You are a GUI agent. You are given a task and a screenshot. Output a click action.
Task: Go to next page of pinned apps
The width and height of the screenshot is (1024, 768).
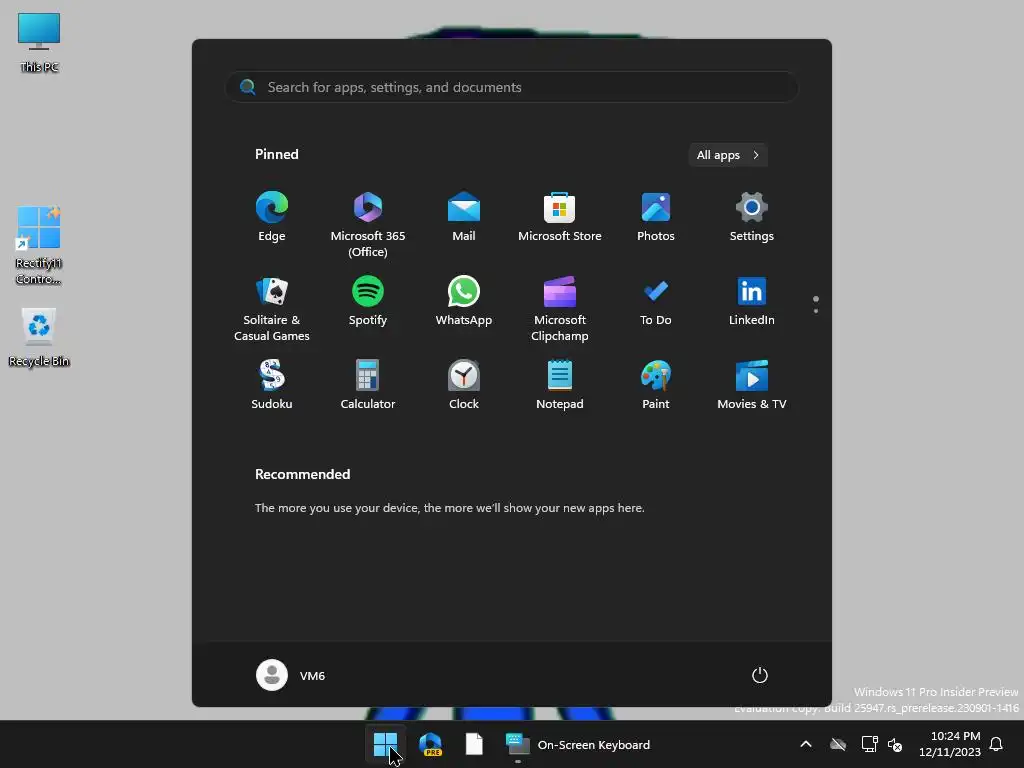click(x=816, y=311)
